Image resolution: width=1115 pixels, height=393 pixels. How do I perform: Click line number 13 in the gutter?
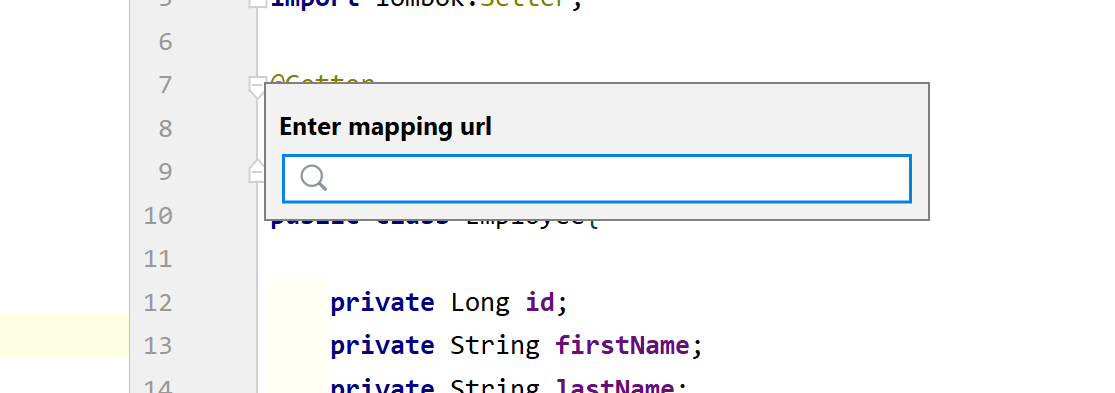click(x=158, y=346)
